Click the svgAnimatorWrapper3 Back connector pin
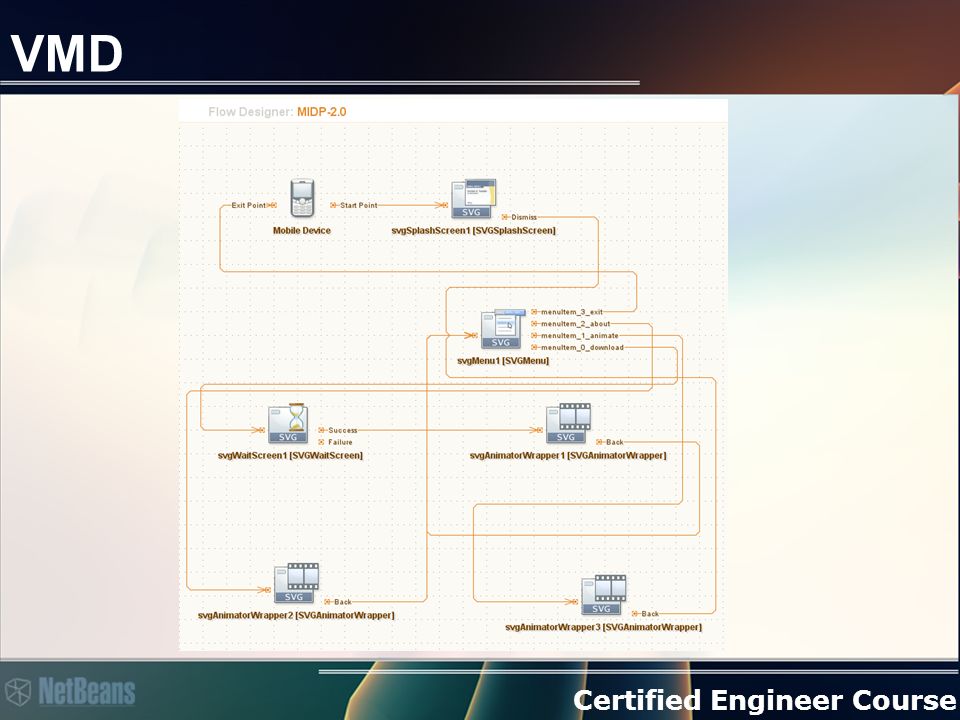 pyautogui.click(x=635, y=613)
